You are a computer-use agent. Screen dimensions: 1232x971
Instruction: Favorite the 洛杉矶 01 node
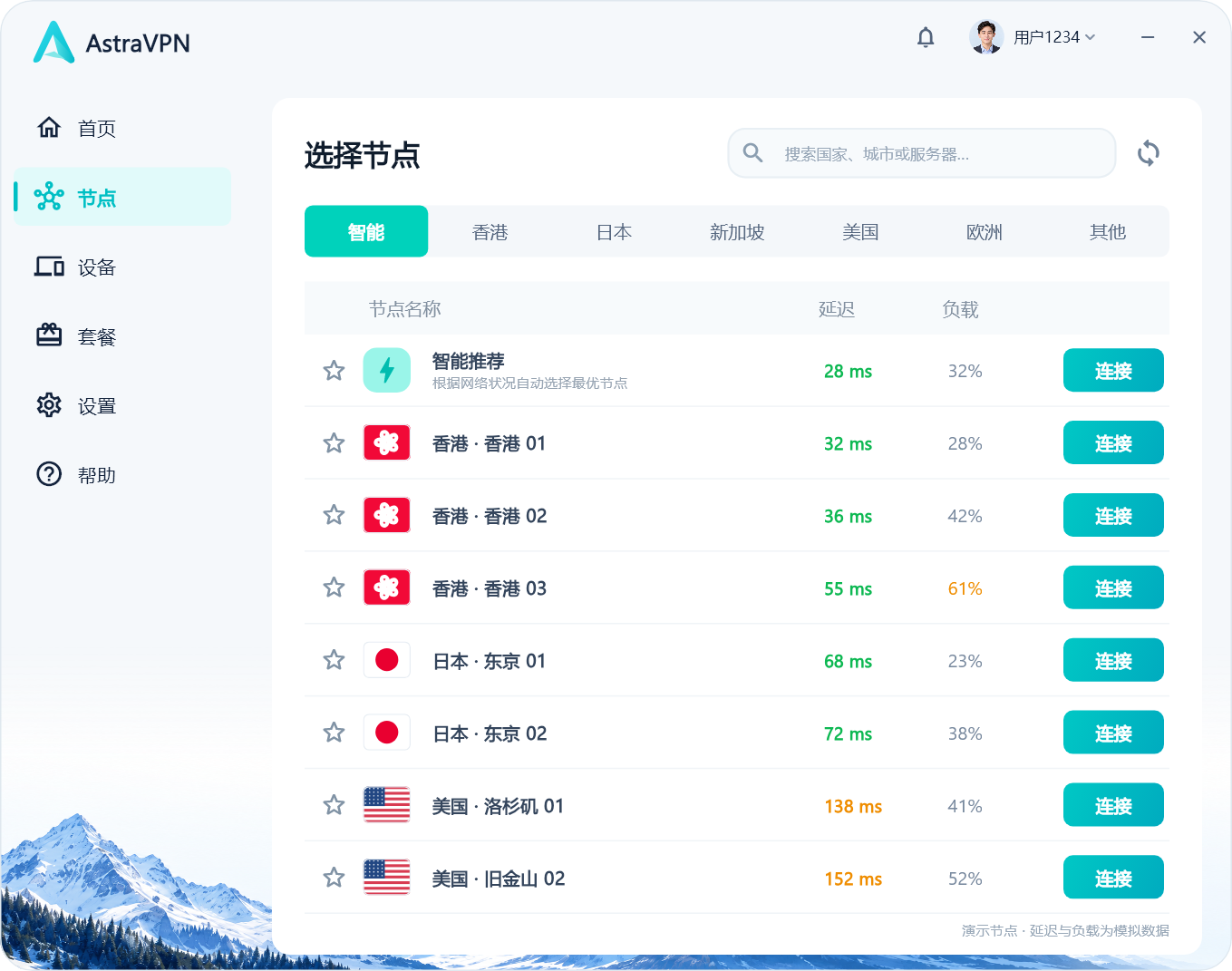click(x=335, y=805)
